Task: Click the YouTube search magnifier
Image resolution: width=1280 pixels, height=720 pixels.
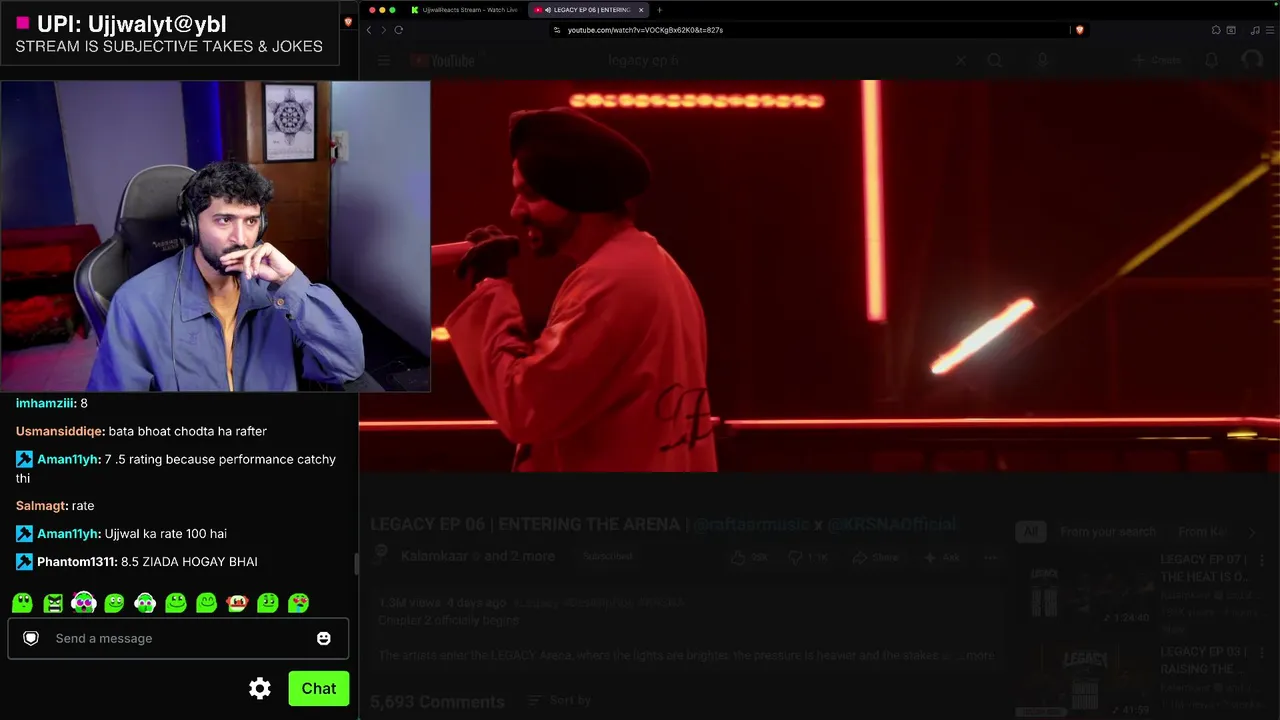Action: point(995,61)
